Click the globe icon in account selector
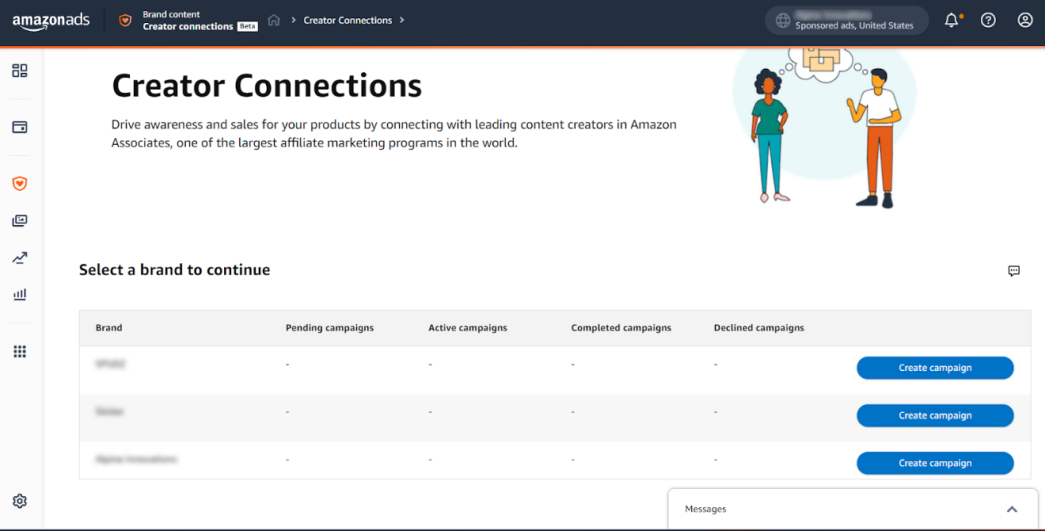The image size is (1046, 531). click(x=783, y=21)
